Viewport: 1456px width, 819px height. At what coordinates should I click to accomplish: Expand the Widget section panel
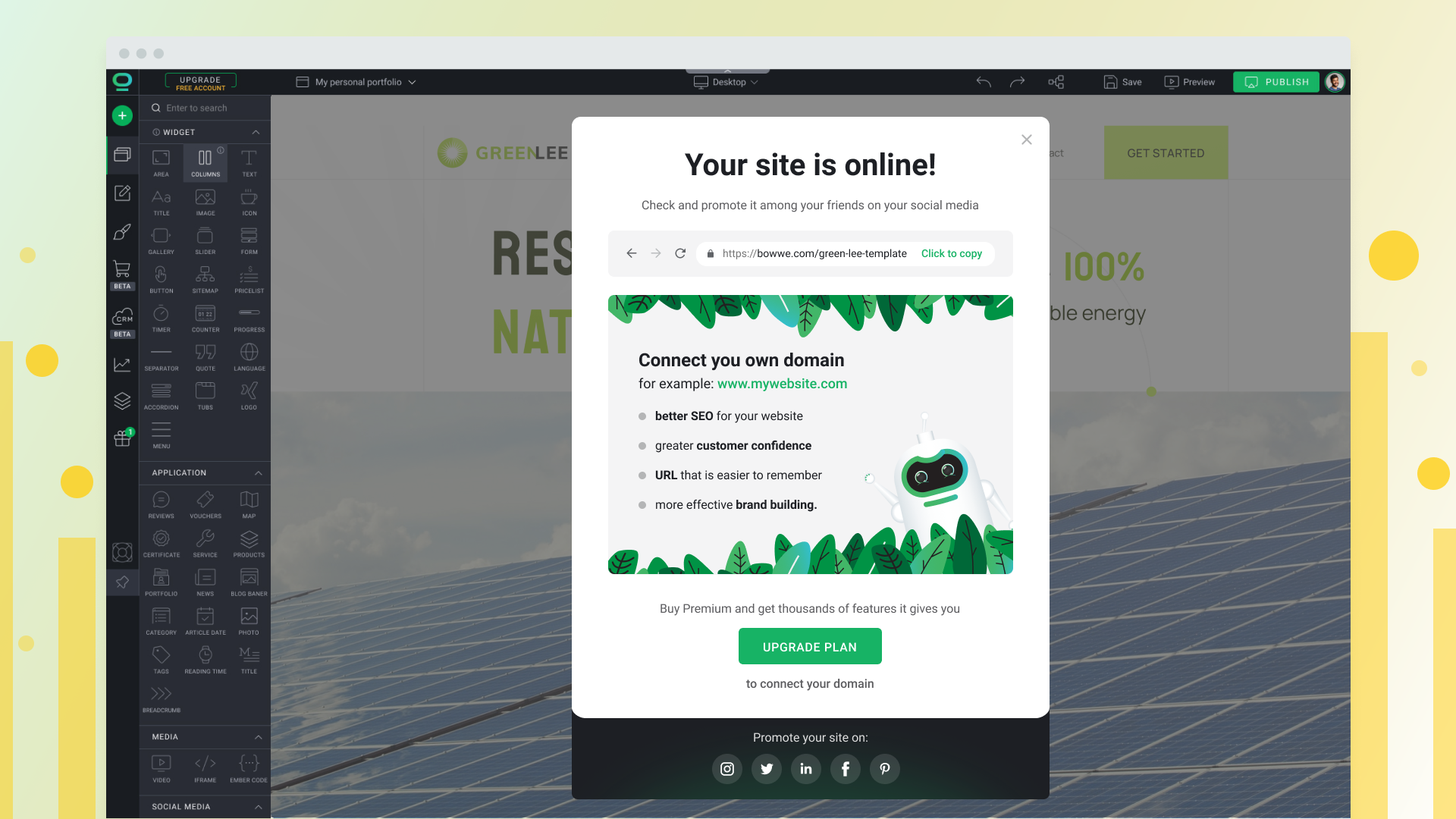pos(255,132)
